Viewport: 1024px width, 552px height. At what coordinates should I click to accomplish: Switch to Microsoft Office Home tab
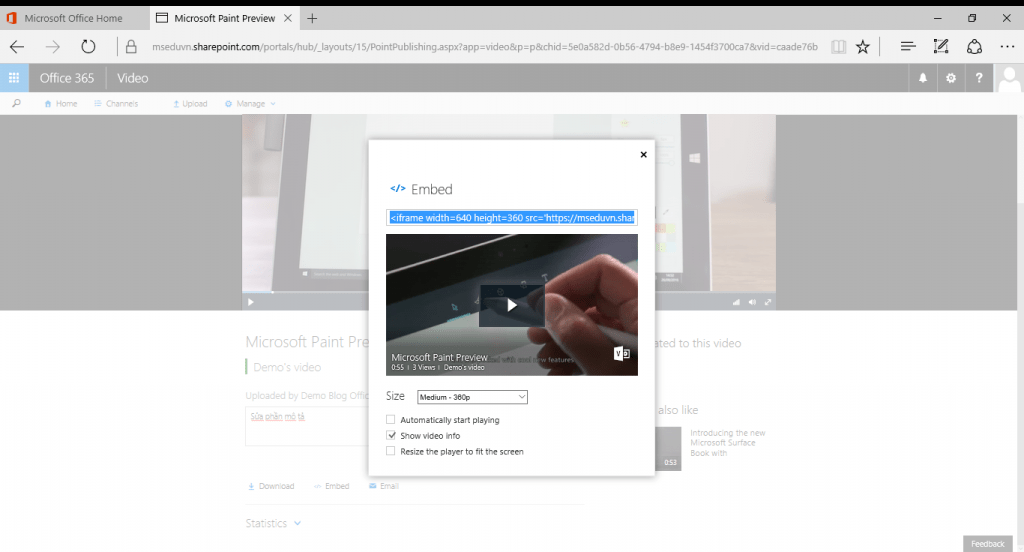coord(73,18)
